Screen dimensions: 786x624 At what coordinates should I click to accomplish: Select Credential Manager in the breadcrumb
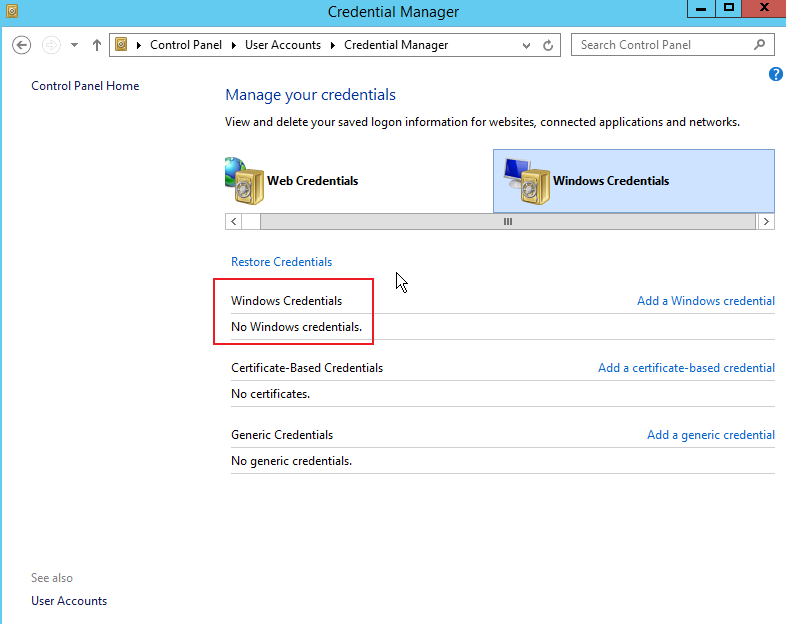[396, 45]
